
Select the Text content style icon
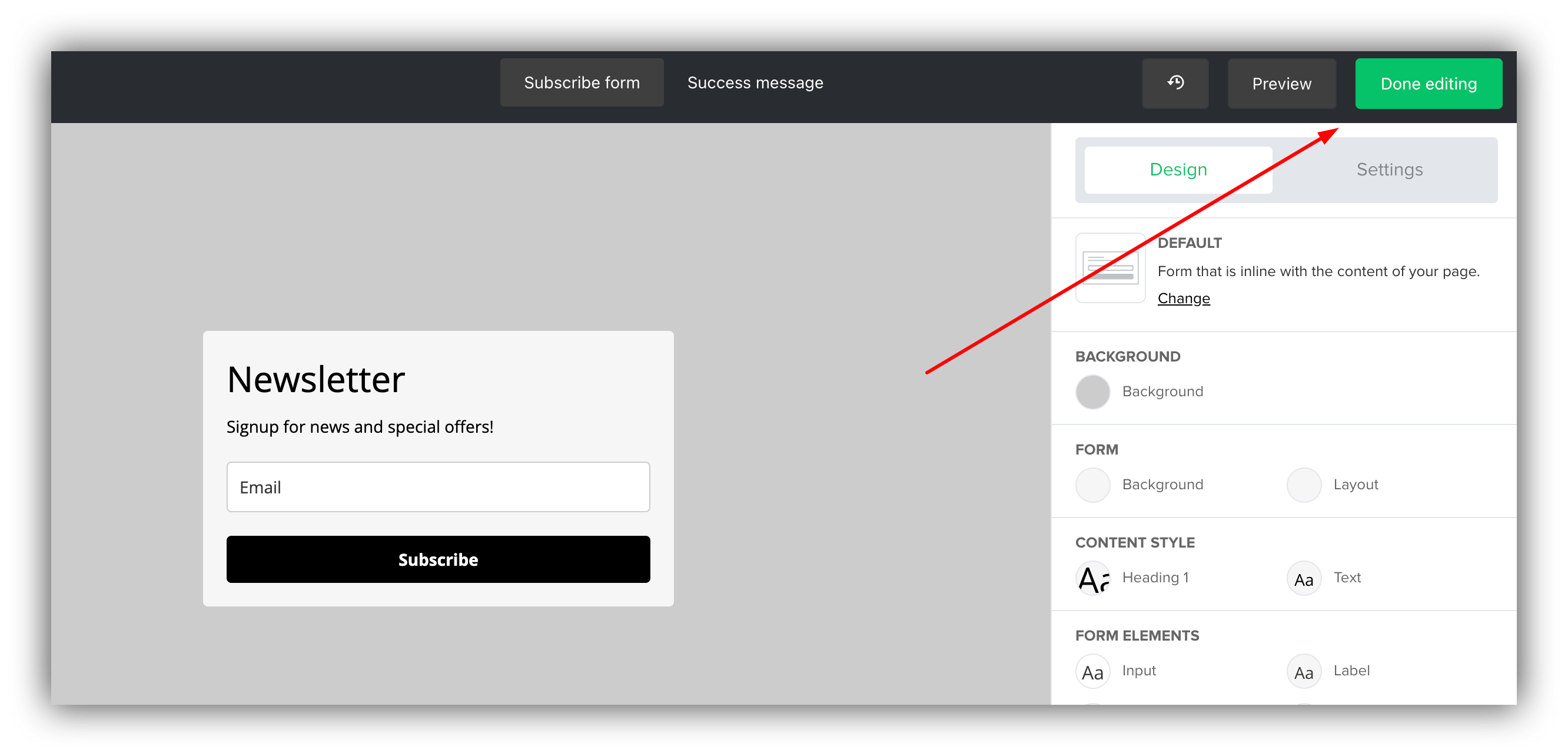[x=1303, y=578]
